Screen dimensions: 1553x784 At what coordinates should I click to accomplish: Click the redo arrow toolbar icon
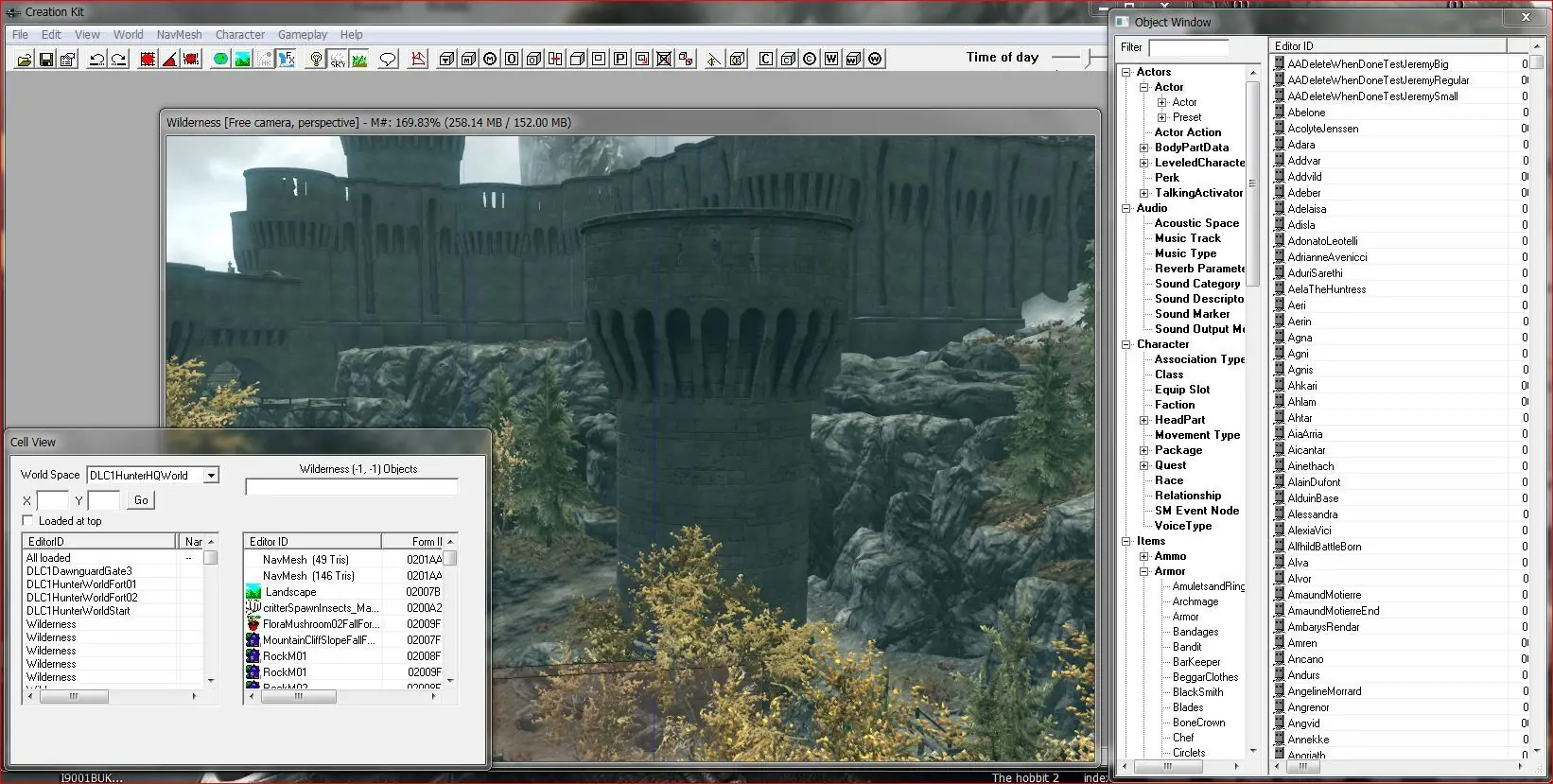pyautogui.click(x=118, y=59)
